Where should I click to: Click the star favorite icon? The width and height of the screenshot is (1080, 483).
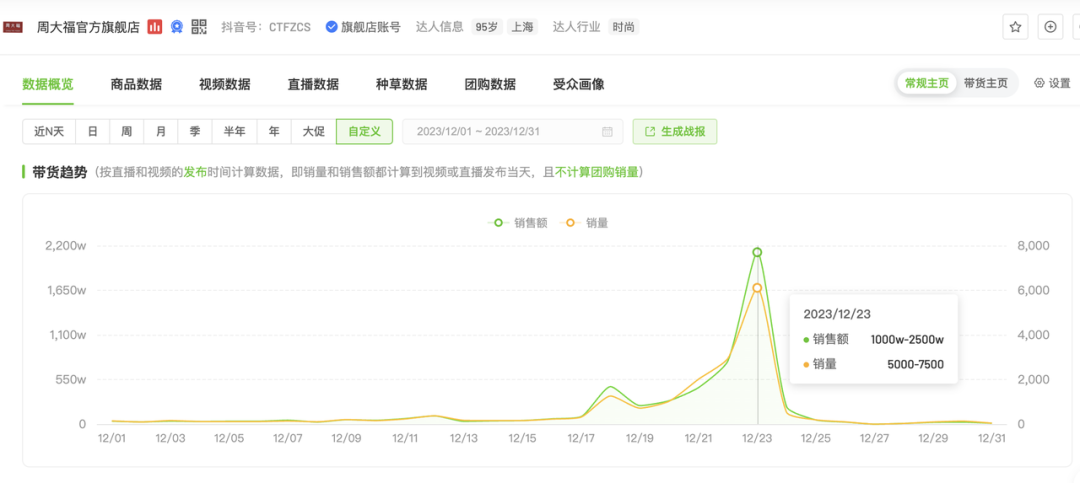(1015, 27)
